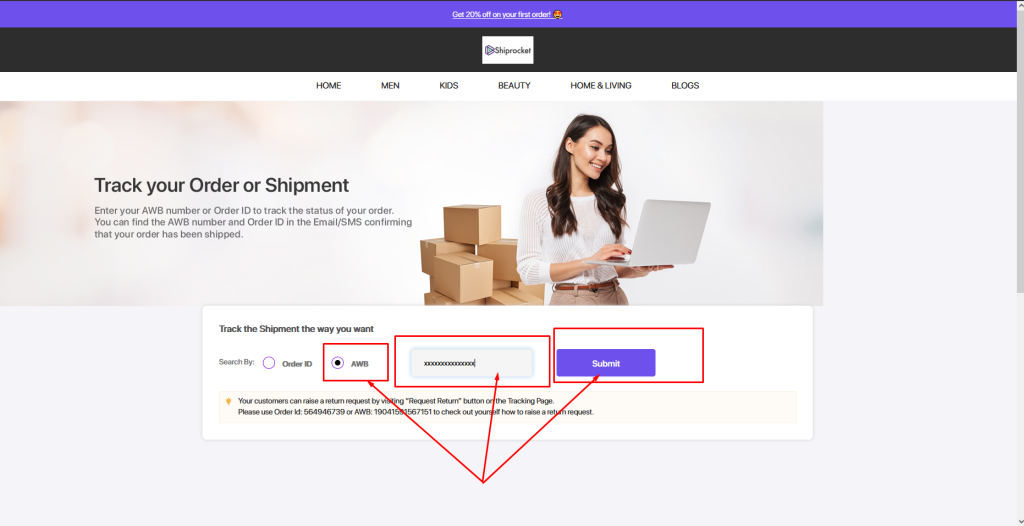
Task: Click the return request notice text
Action: click(415, 406)
